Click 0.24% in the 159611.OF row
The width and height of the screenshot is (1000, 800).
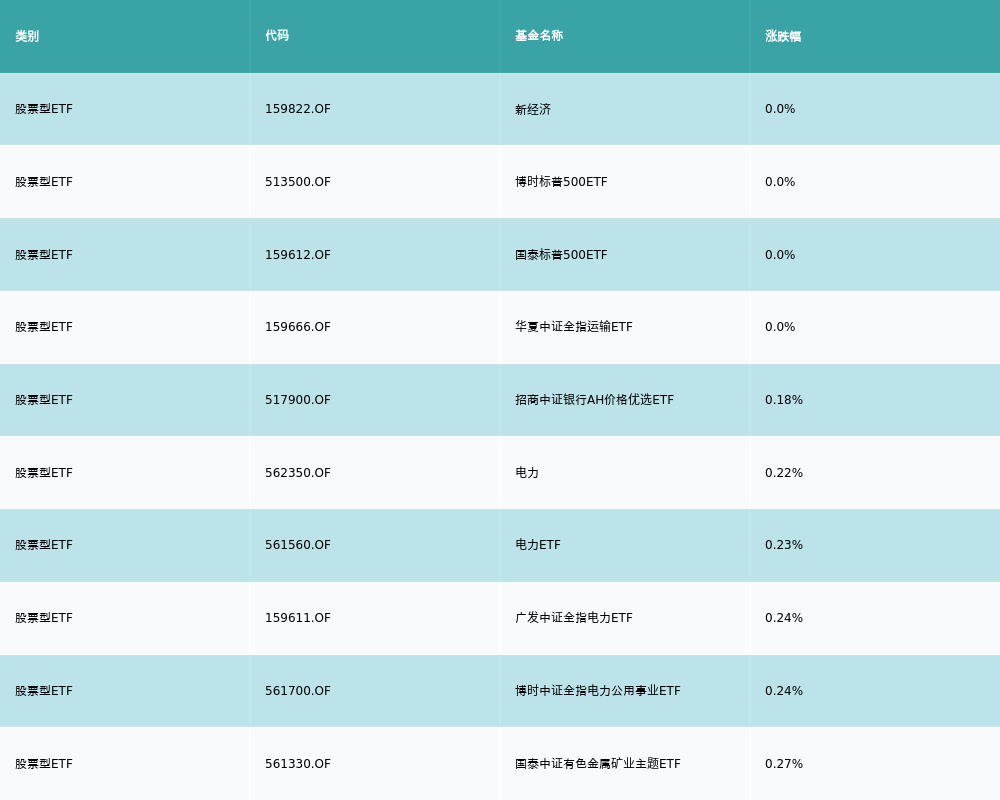784,618
